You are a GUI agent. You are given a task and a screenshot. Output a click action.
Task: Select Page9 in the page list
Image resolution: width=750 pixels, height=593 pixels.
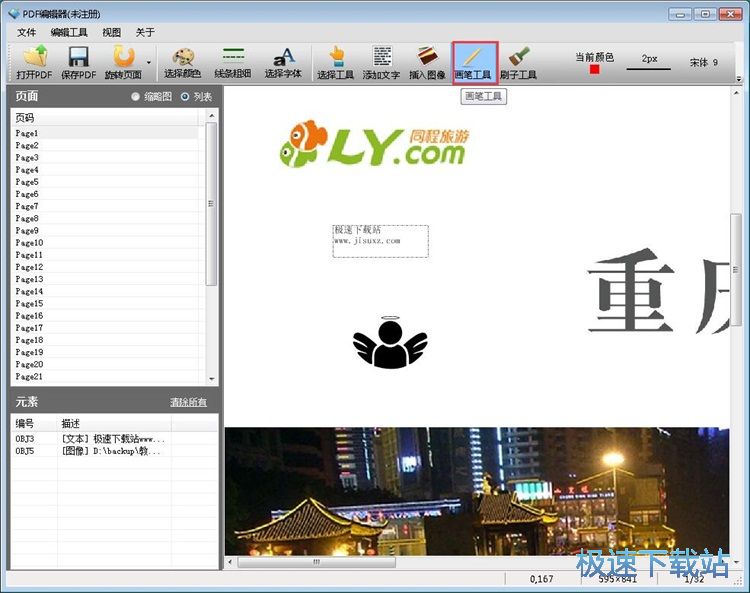pyautogui.click(x=105, y=231)
